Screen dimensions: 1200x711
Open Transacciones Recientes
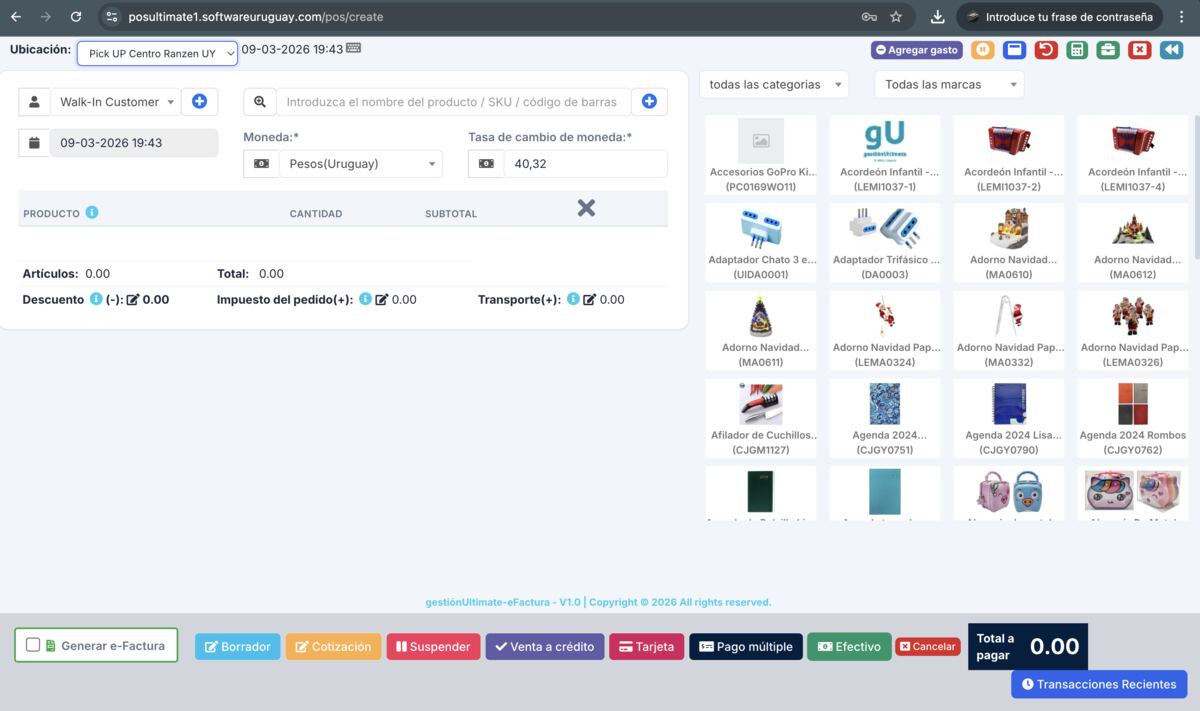tap(1098, 684)
